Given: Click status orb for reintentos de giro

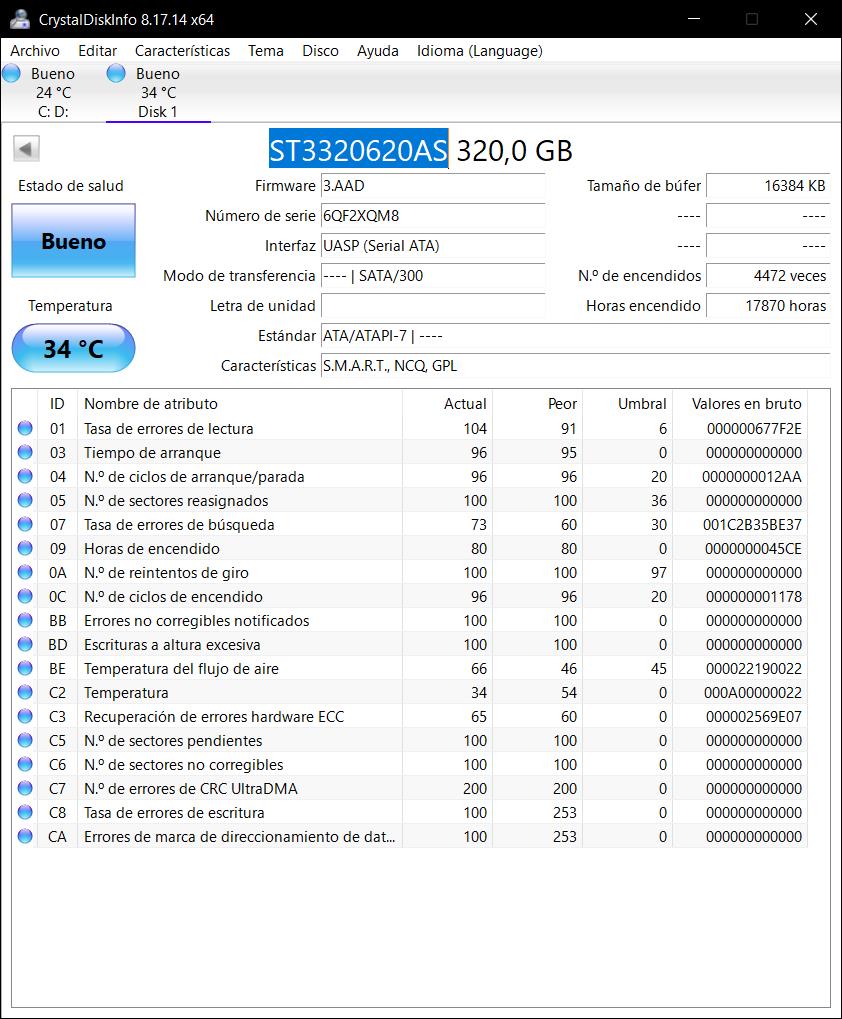Looking at the screenshot, I should point(25,573).
